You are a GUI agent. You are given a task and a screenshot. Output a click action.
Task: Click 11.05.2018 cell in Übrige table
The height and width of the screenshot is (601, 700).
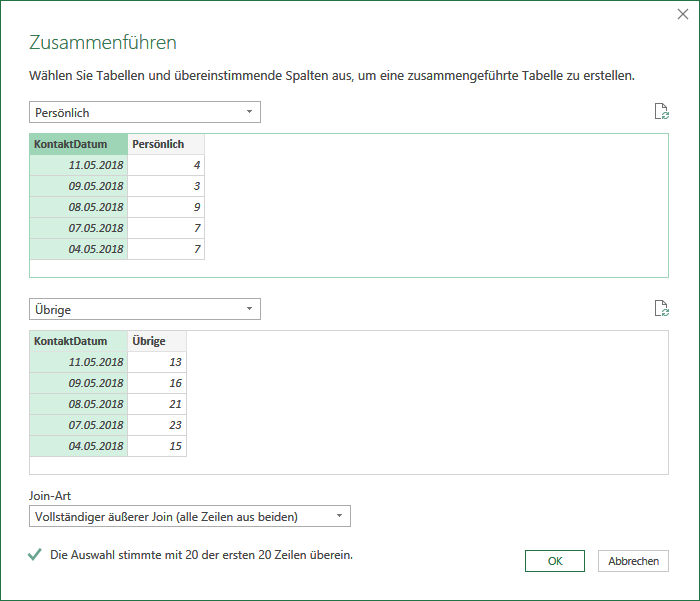click(79, 362)
